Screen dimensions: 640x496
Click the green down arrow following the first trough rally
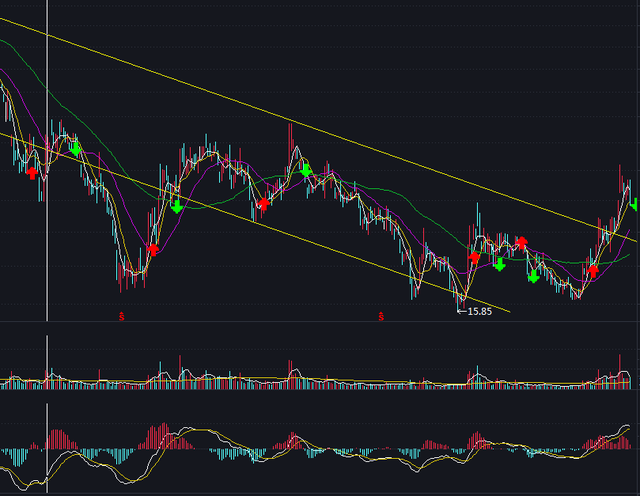click(177, 206)
